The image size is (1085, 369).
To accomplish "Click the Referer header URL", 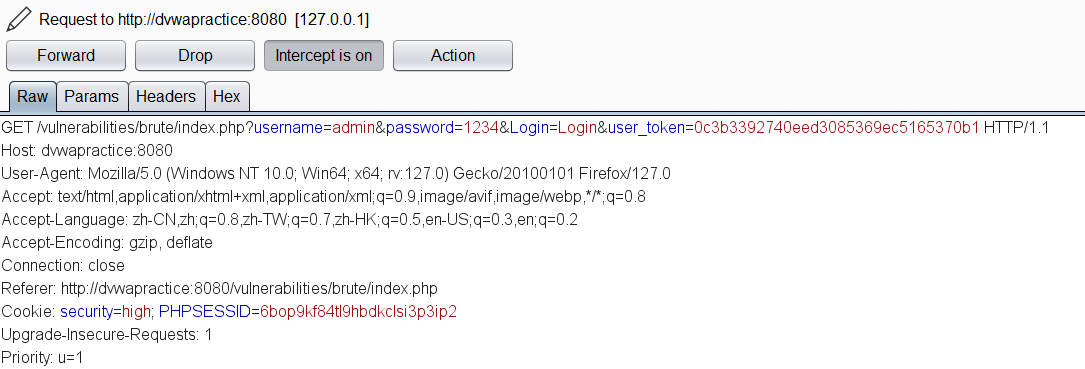I will pos(249,288).
